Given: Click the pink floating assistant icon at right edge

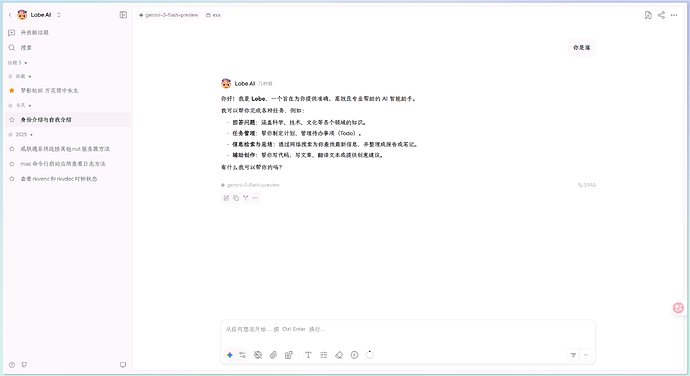Looking at the screenshot, I should point(679,308).
